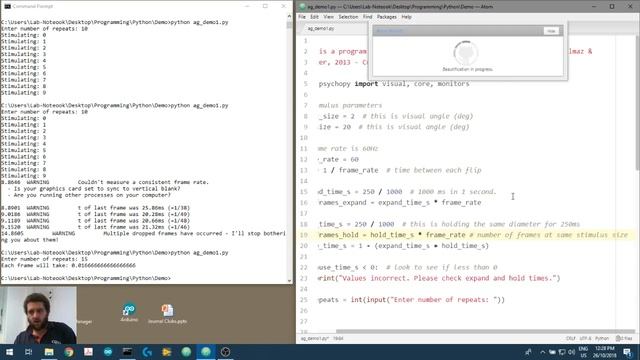Select the ag_demo1.py editor tab

[334, 29]
